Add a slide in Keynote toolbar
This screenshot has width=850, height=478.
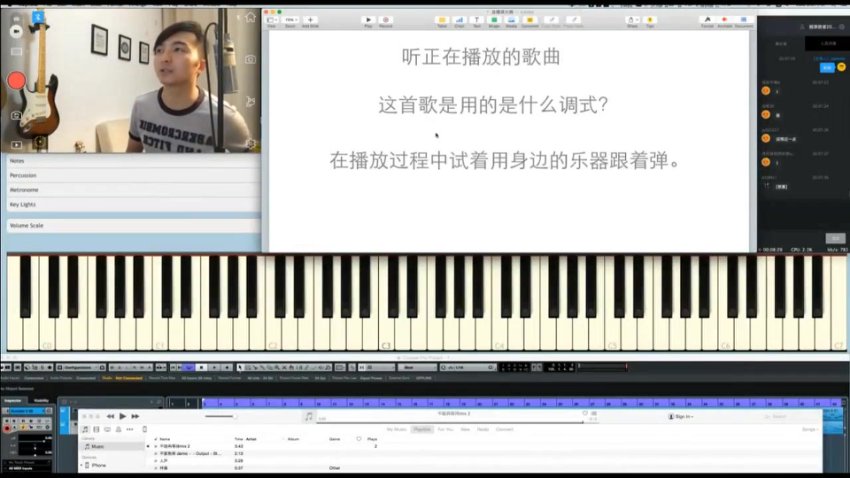click(x=310, y=19)
